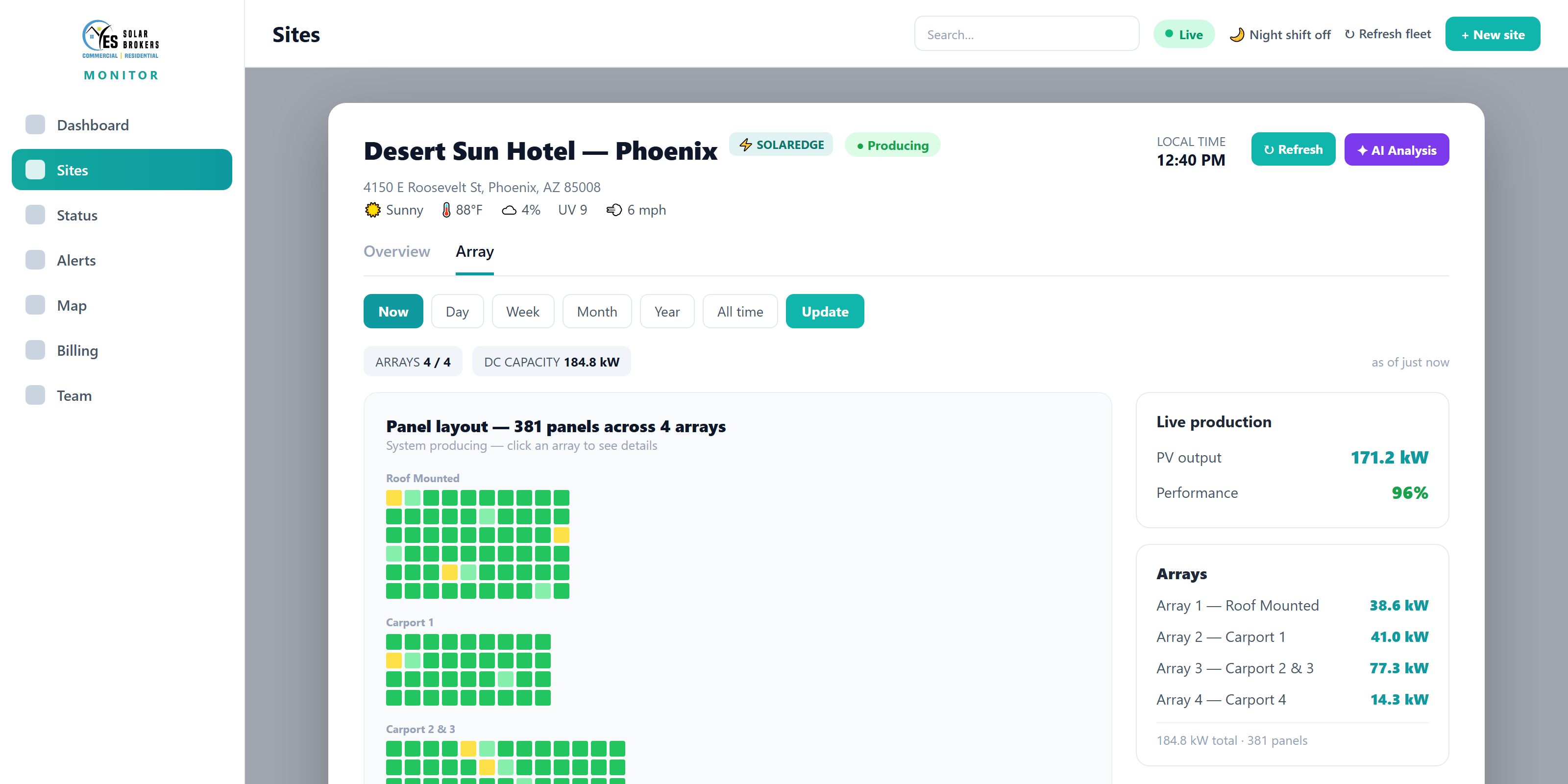
Task: Open the Dashboard page
Action: 122,125
